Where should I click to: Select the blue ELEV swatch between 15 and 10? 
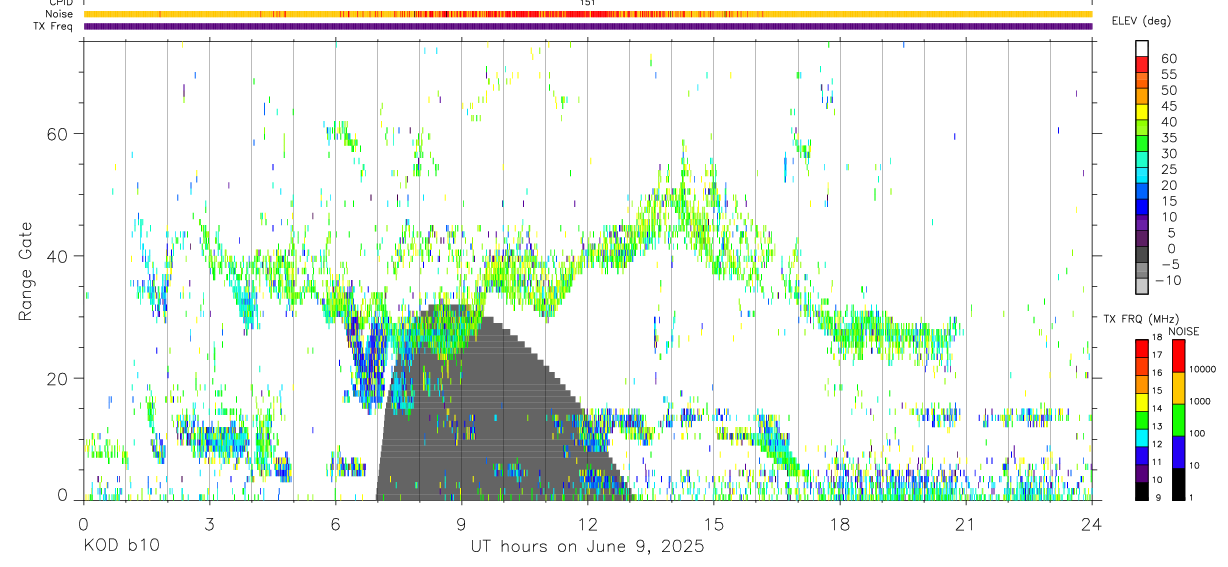[x=1142, y=209]
